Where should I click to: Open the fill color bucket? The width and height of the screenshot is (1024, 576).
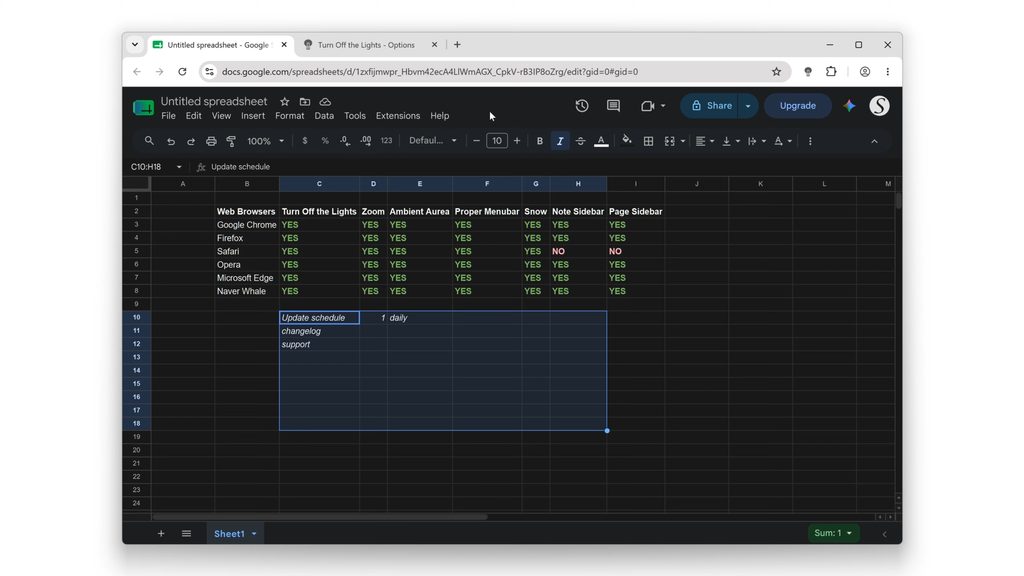(x=627, y=140)
